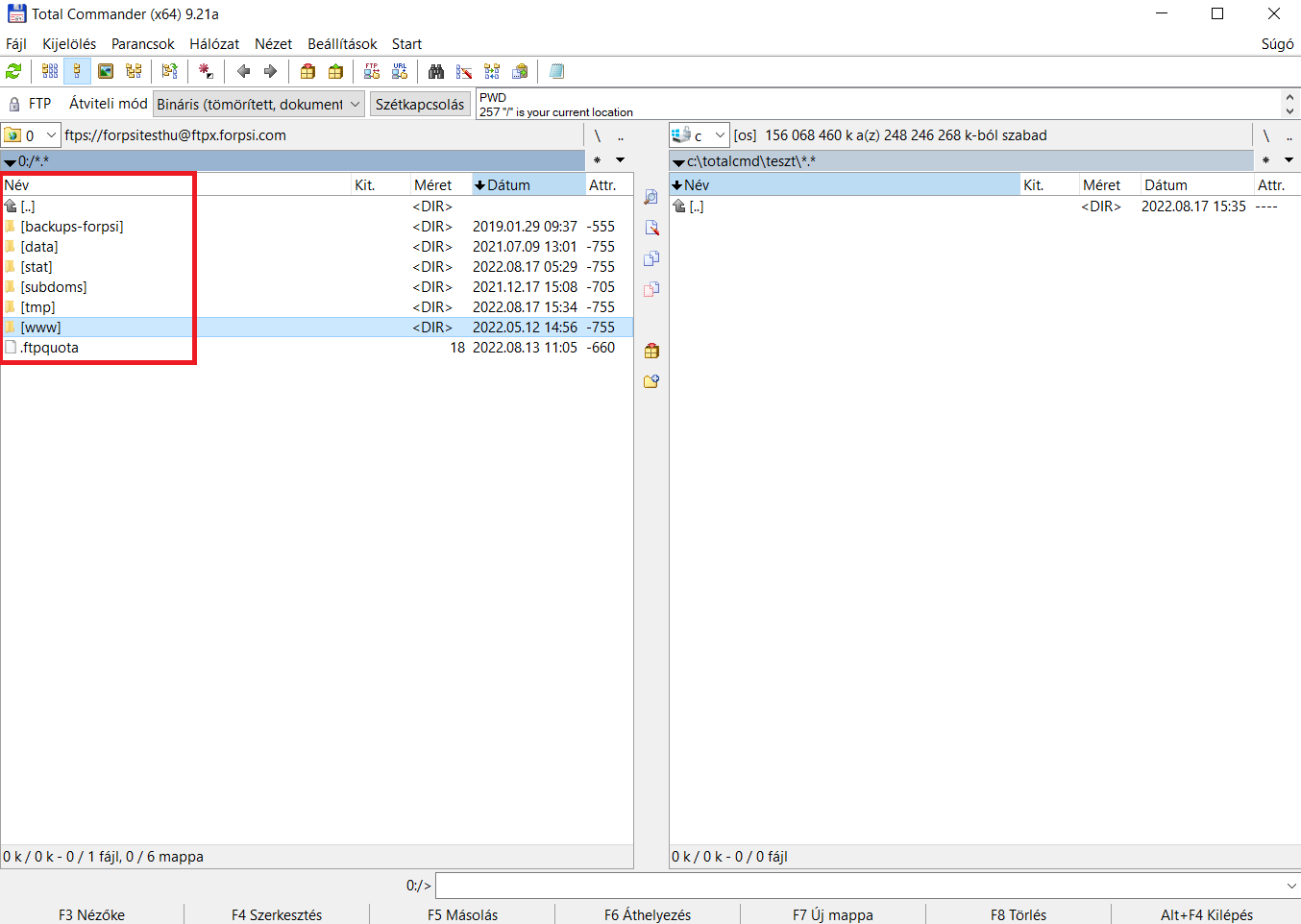Open the notepad icon in the toolbar
The width and height of the screenshot is (1301, 924).
(x=556, y=71)
